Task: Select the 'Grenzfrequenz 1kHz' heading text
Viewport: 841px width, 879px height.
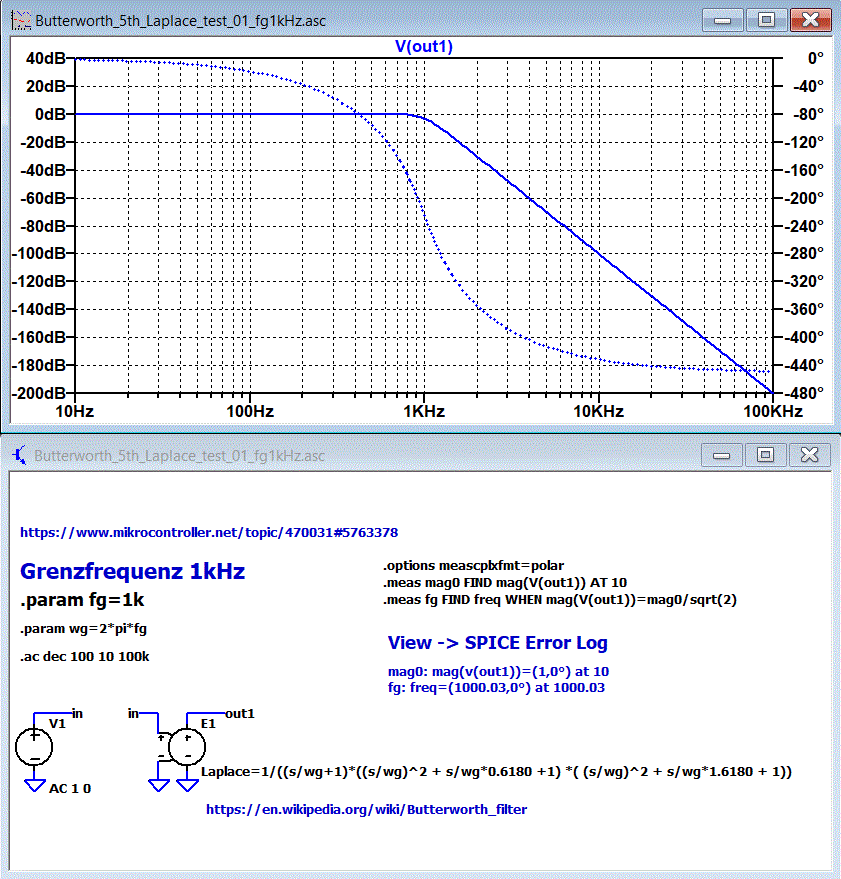Action: 133,571
